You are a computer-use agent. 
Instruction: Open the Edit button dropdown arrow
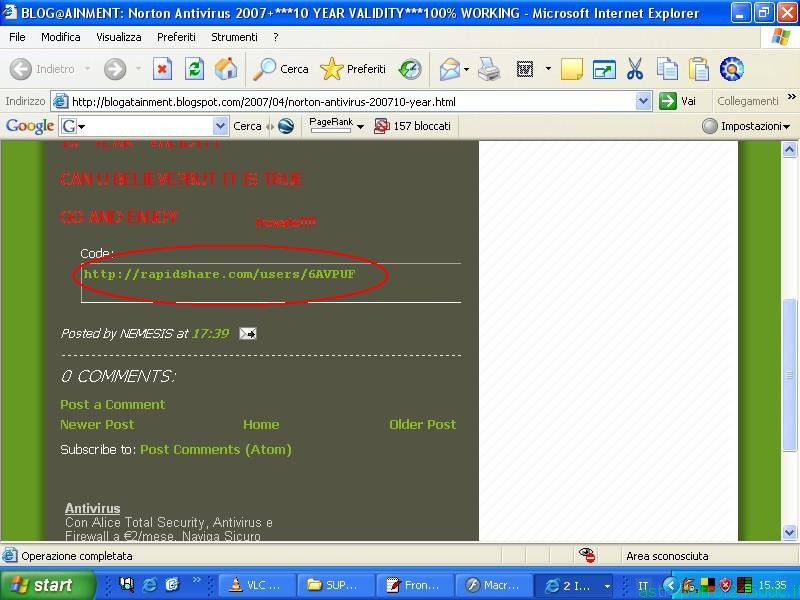[x=548, y=68]
